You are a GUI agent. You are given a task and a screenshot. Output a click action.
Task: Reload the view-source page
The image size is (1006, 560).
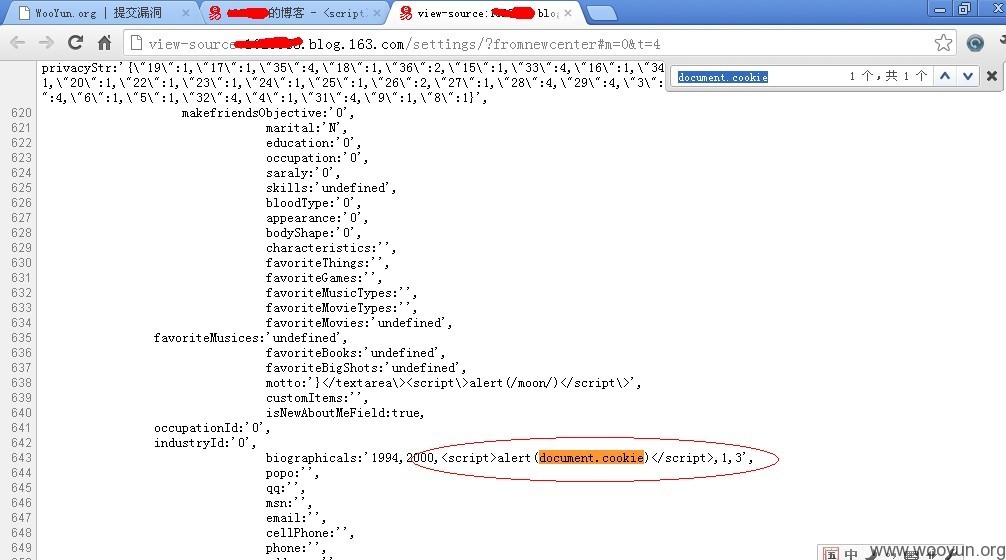pyautogui.click(x=76, y=43)
